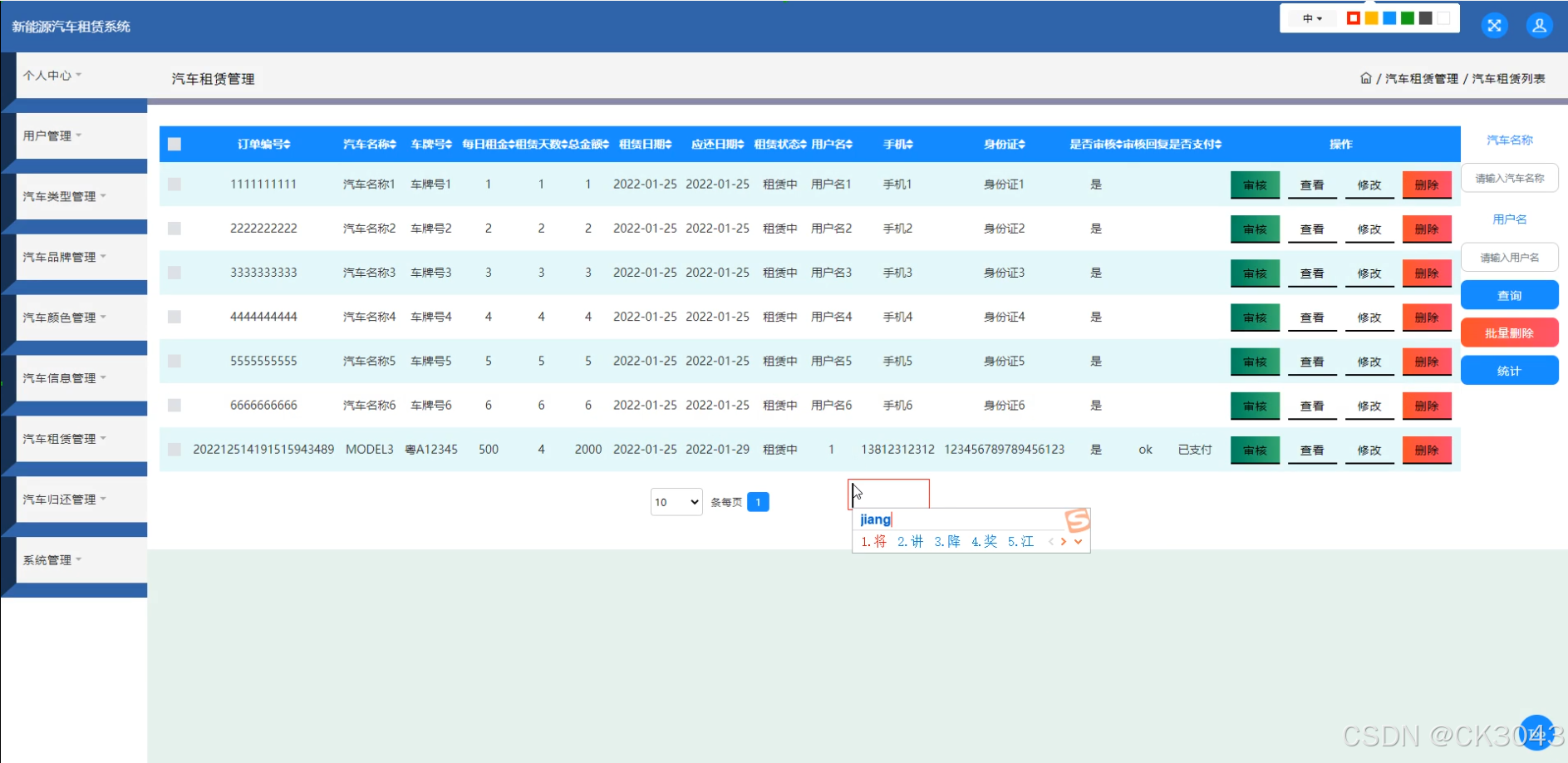Pick the blue theme color swatch
The height and width of the screenshot is (763, 1568).
click(1389, 18)
